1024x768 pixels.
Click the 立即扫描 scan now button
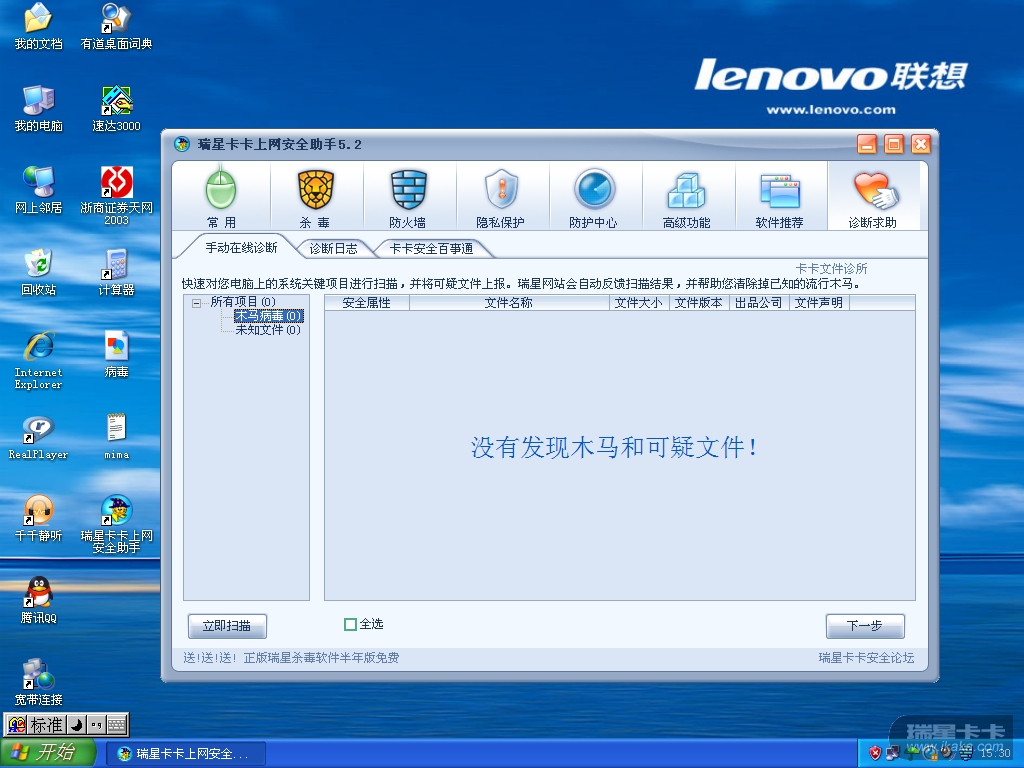[227, 626]
